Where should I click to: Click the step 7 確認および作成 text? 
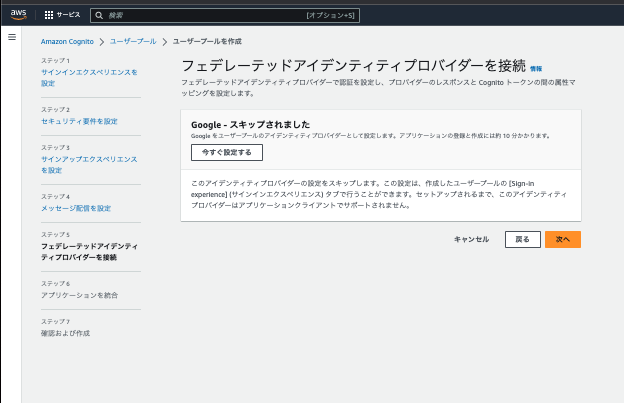tap(65, 333)
